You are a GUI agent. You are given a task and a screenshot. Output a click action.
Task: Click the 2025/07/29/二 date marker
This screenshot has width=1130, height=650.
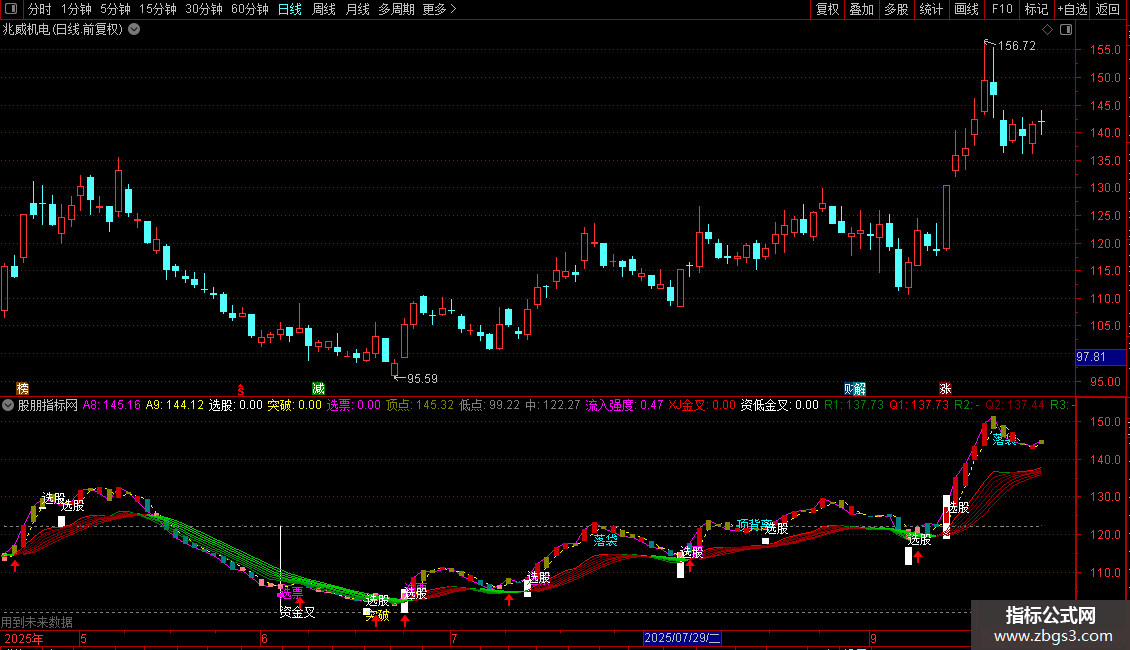point(682,638)
